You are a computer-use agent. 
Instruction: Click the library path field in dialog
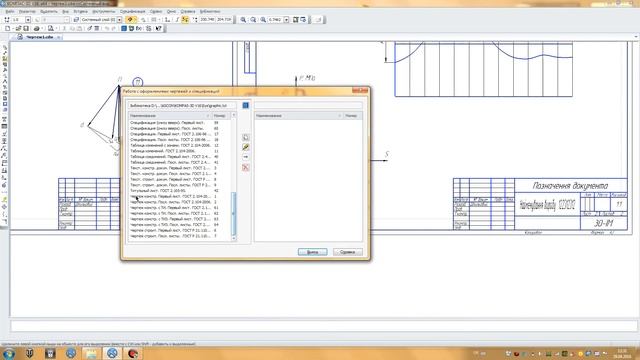point(182,105)
